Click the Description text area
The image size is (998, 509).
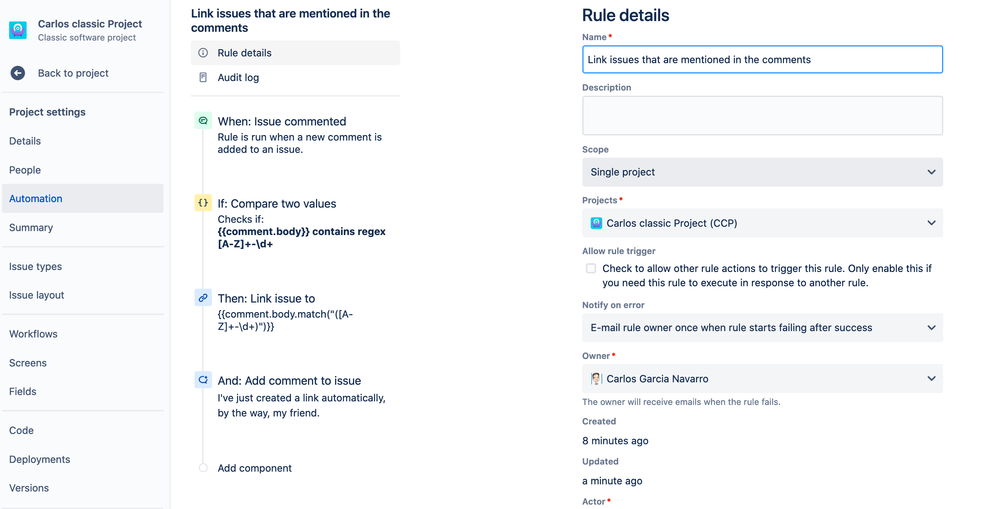click(762, 115)
